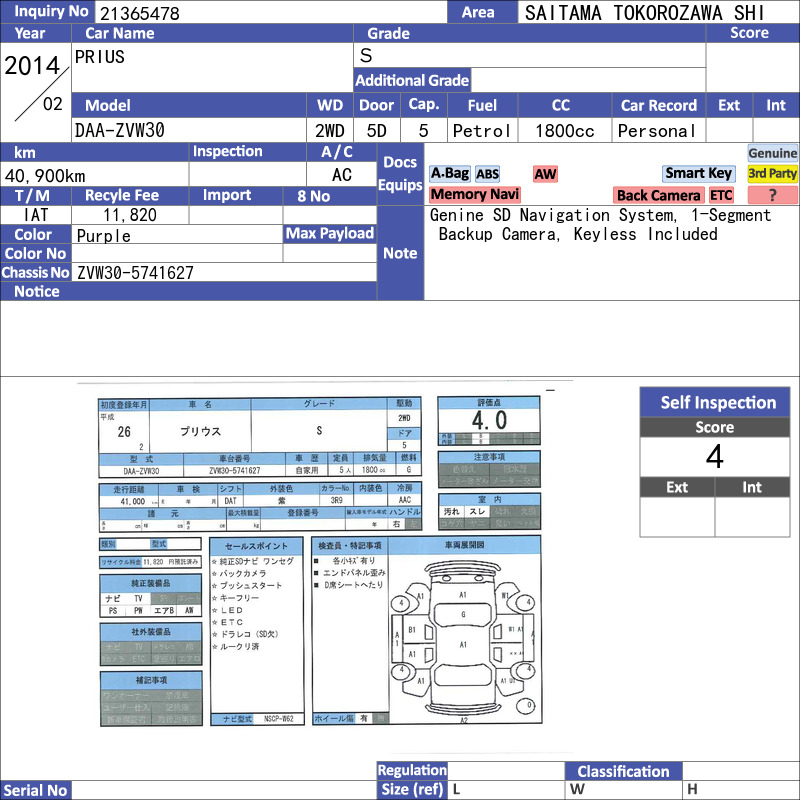This screenshot has width=800, height=800.
Task: Click the Import header
Action: pyautogui.click(x=236, y=195)
